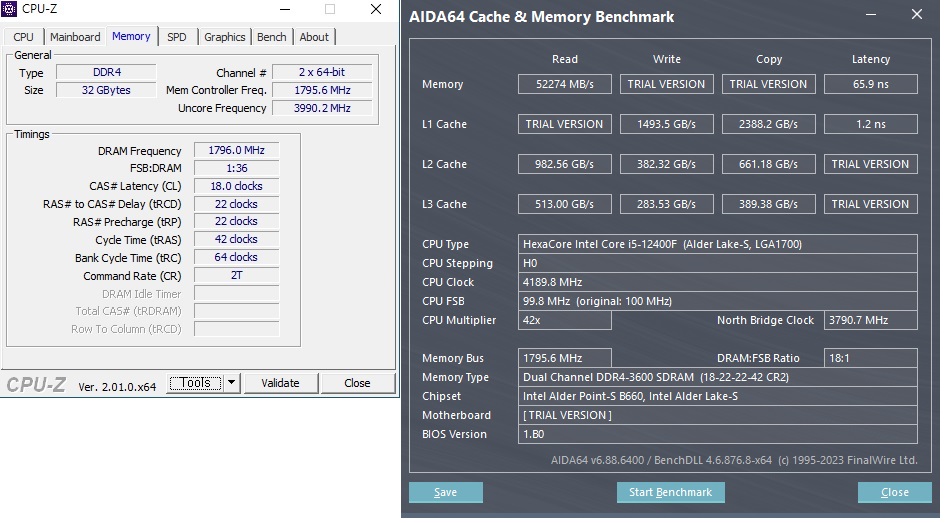Screen dimensions: 946x523
Task: Click the CPU Multiplier 42x field
Action: point(565,320)
